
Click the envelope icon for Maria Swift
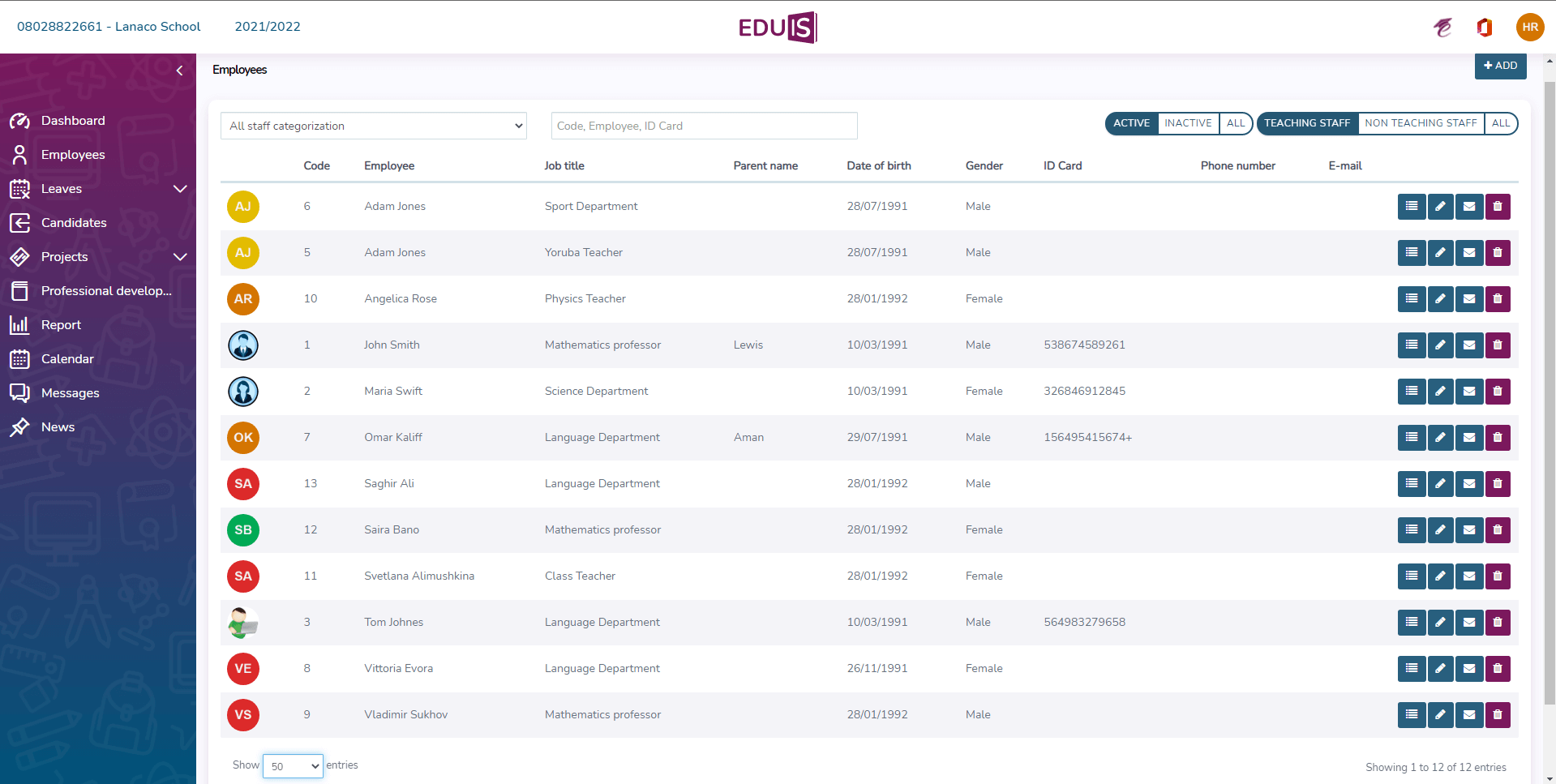coord(1468,392)
